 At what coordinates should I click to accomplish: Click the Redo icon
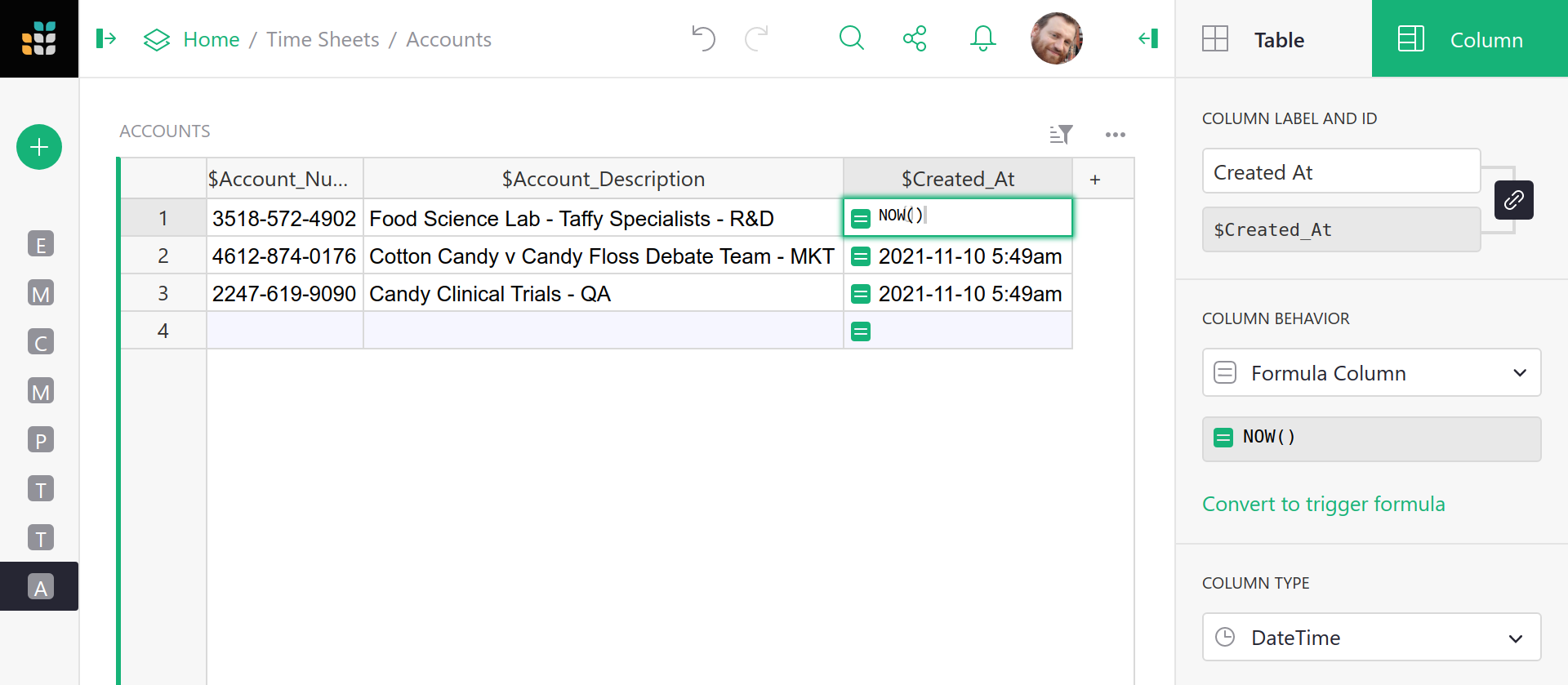757,38
